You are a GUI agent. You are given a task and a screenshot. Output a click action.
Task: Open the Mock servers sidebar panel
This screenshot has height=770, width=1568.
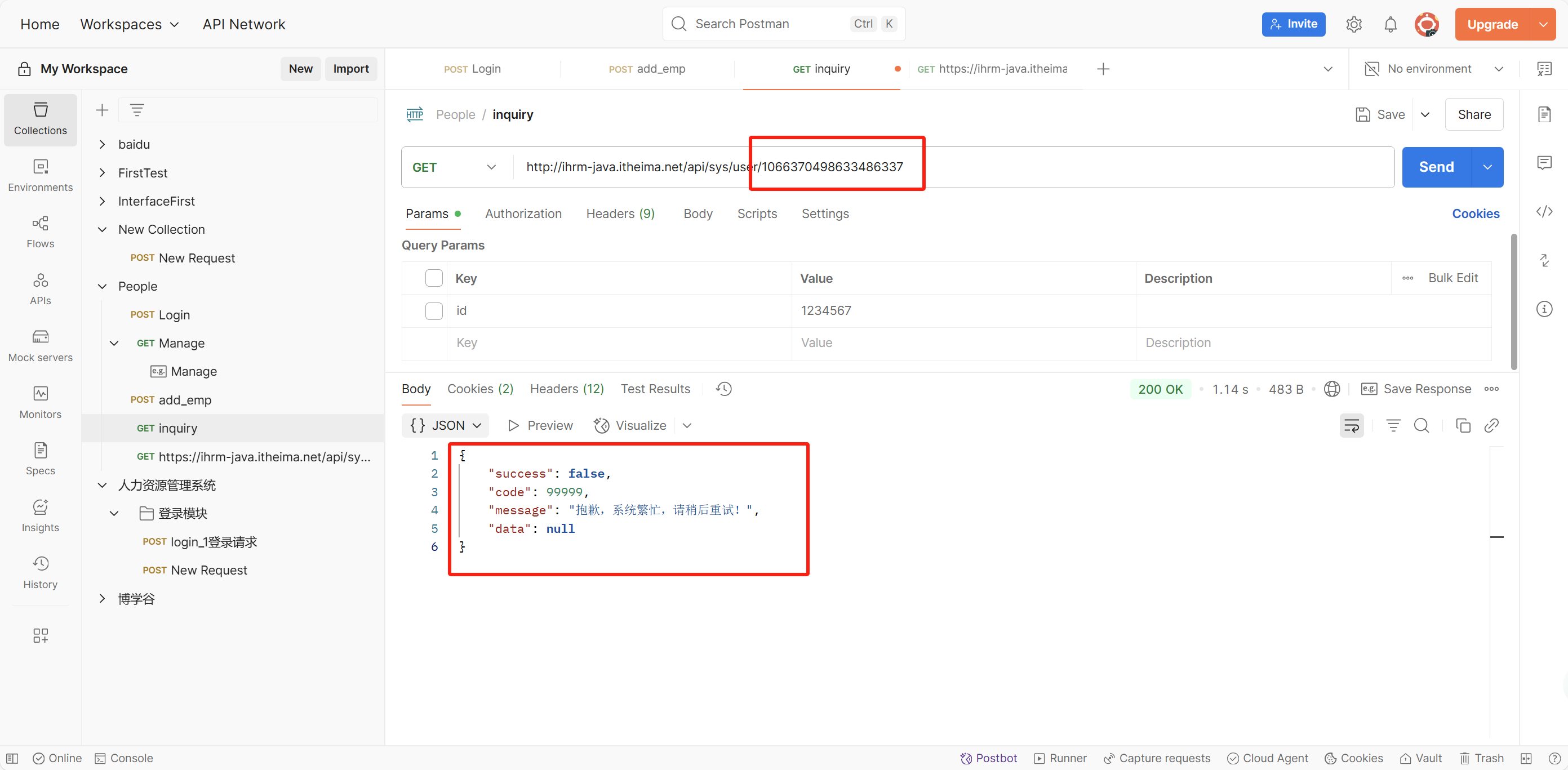pos(40,345)
